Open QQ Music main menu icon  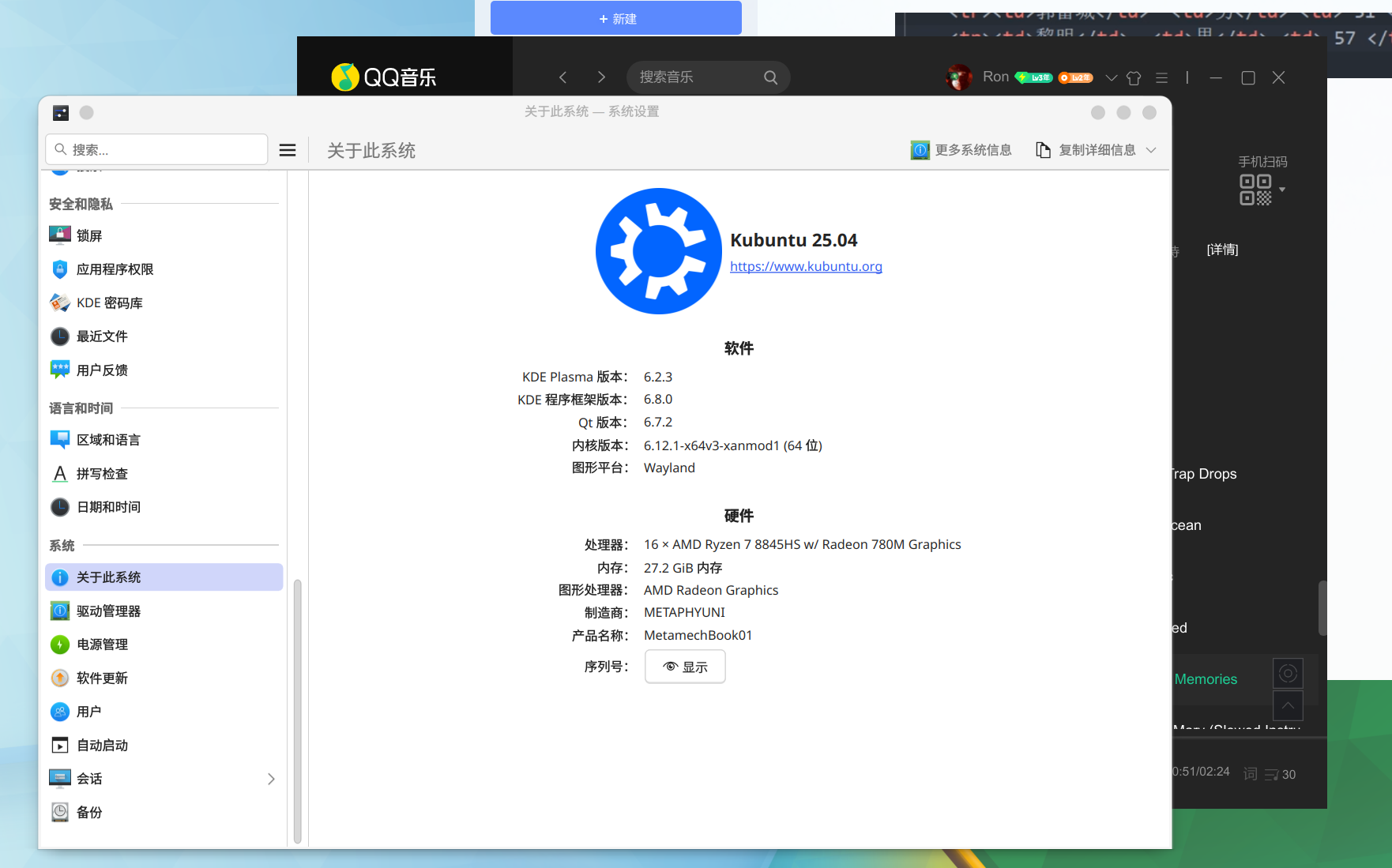coord(1161,77)
